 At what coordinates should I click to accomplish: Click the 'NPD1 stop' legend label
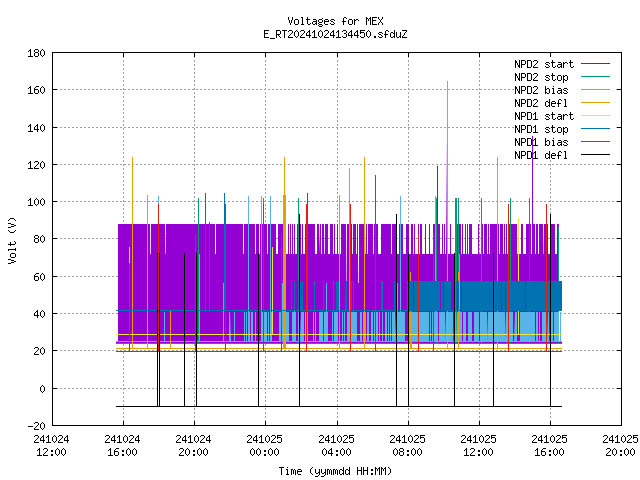pos(541,129)
